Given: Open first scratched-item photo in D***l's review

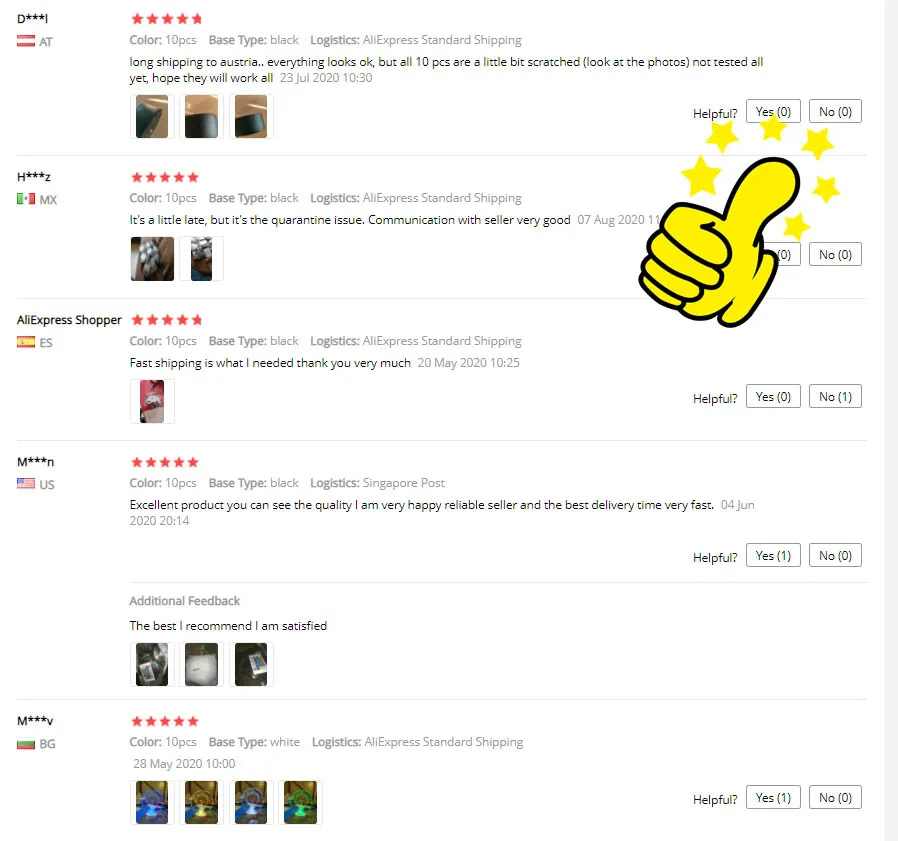Looking at the screenshot, I should point(152,116).
